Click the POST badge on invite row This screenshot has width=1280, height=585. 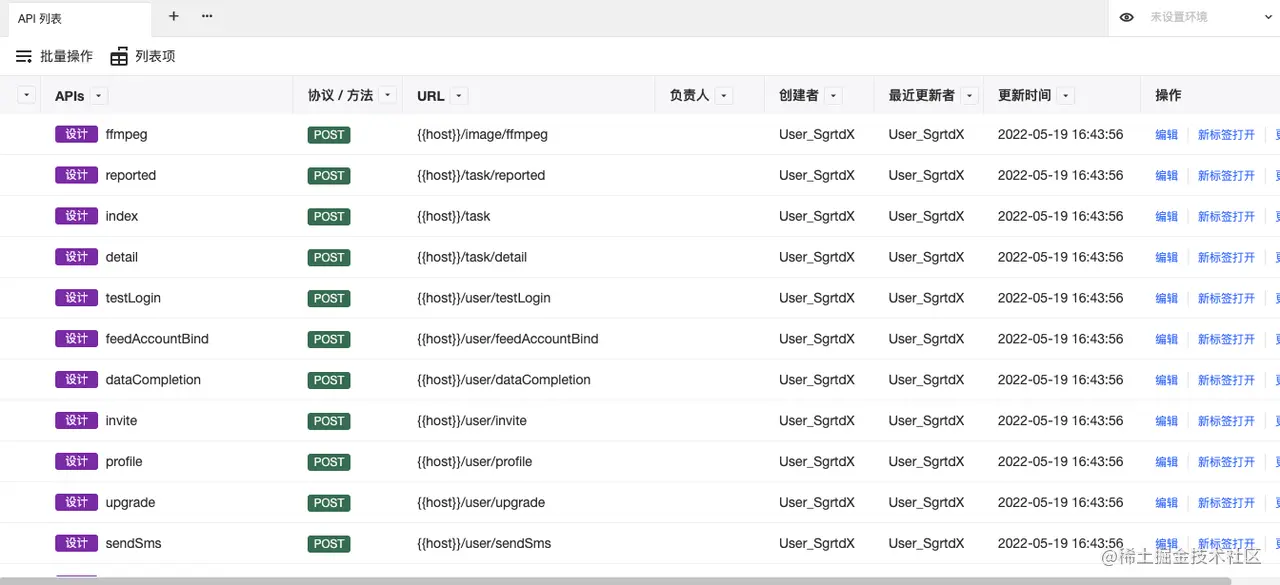[x=329, y=421]
